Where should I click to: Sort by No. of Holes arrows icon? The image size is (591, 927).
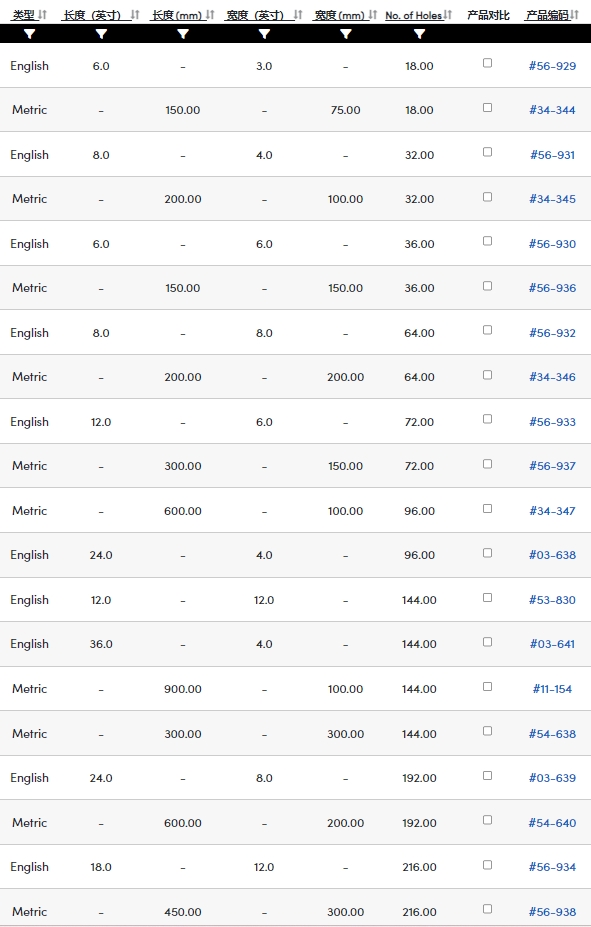click(448, 15)
